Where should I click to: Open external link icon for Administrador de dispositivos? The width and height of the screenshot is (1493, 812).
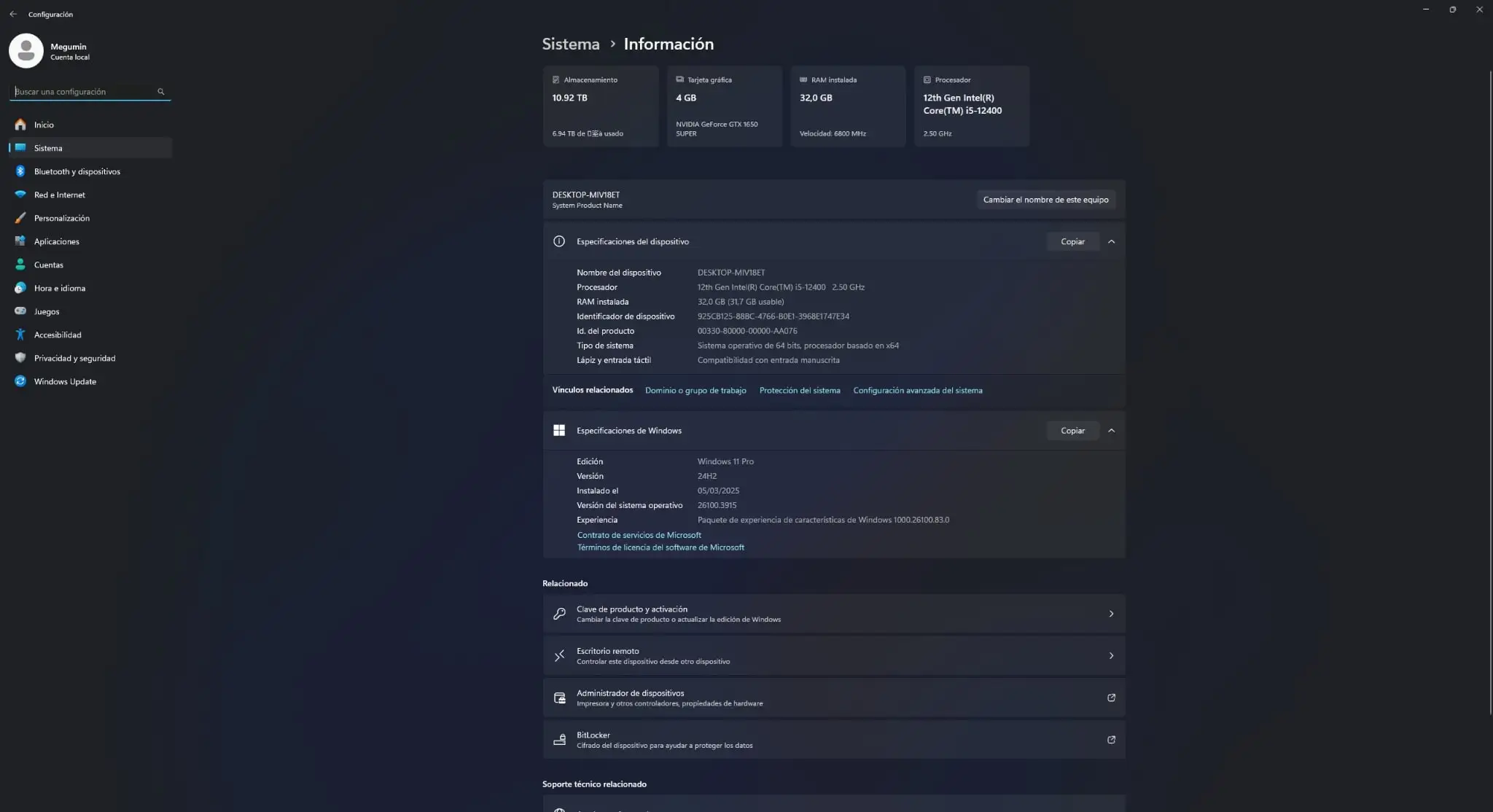point(1111,698)
